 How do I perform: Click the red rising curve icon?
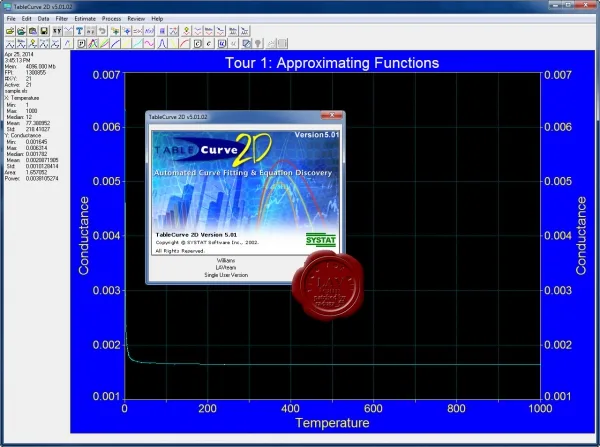(x=184, y=44)
